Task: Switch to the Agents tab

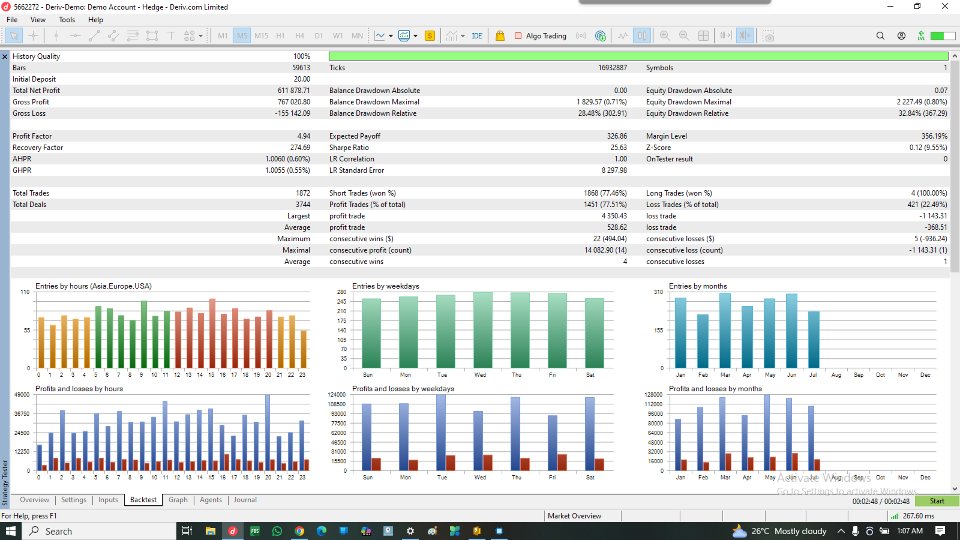Action: click(x=211, y=500)
